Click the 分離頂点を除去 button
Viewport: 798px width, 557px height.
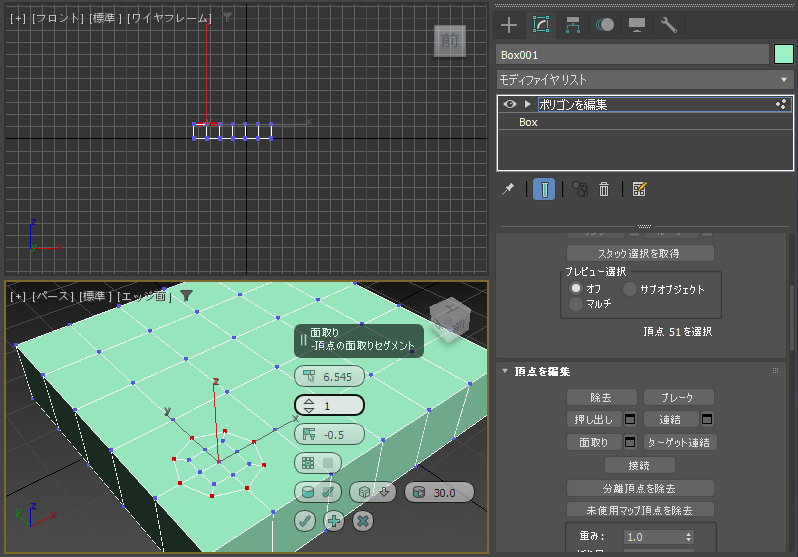point(640,488)
